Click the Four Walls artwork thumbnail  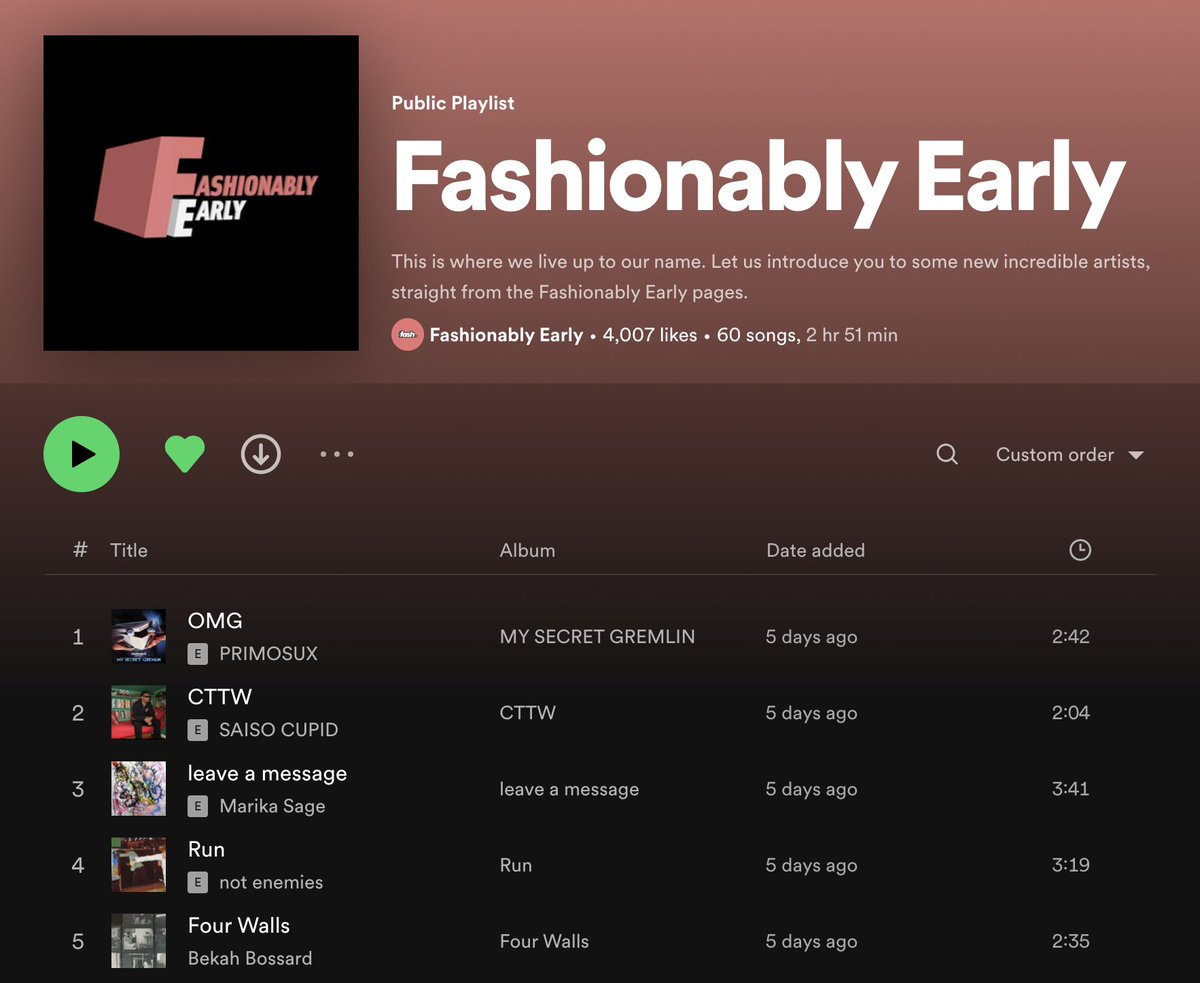138,941
